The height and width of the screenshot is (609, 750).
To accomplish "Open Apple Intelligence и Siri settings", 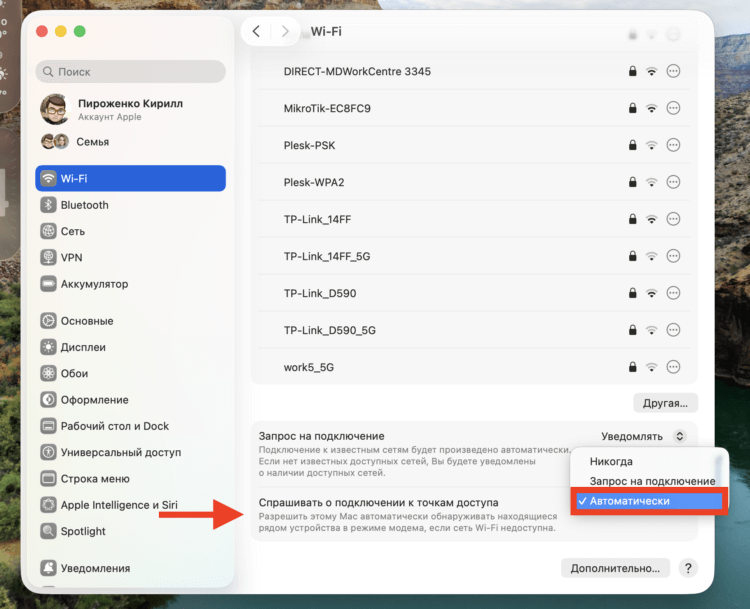I will click(x=130, y=505).
